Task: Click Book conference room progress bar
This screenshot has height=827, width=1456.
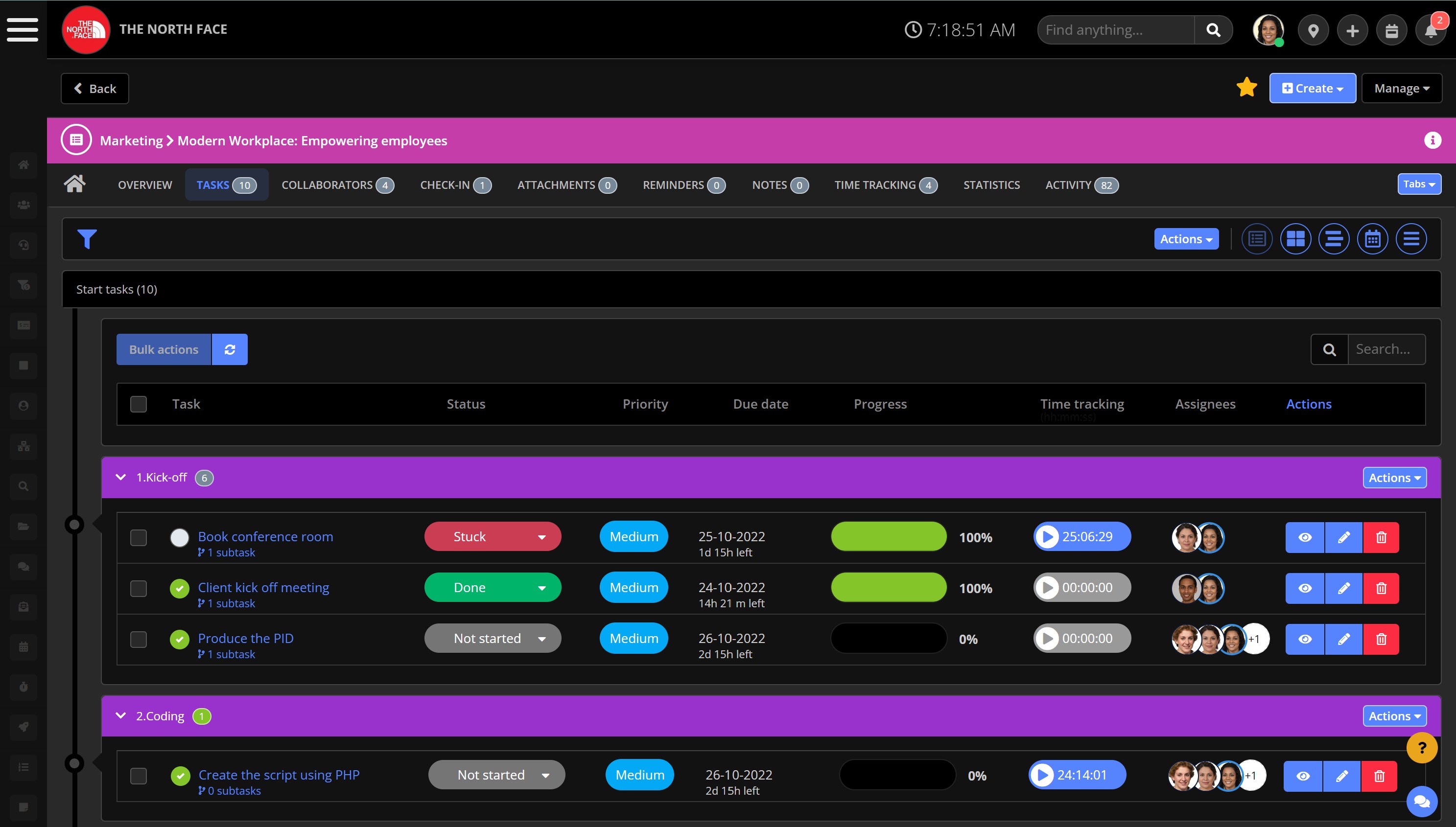Action: click(889, 537)
